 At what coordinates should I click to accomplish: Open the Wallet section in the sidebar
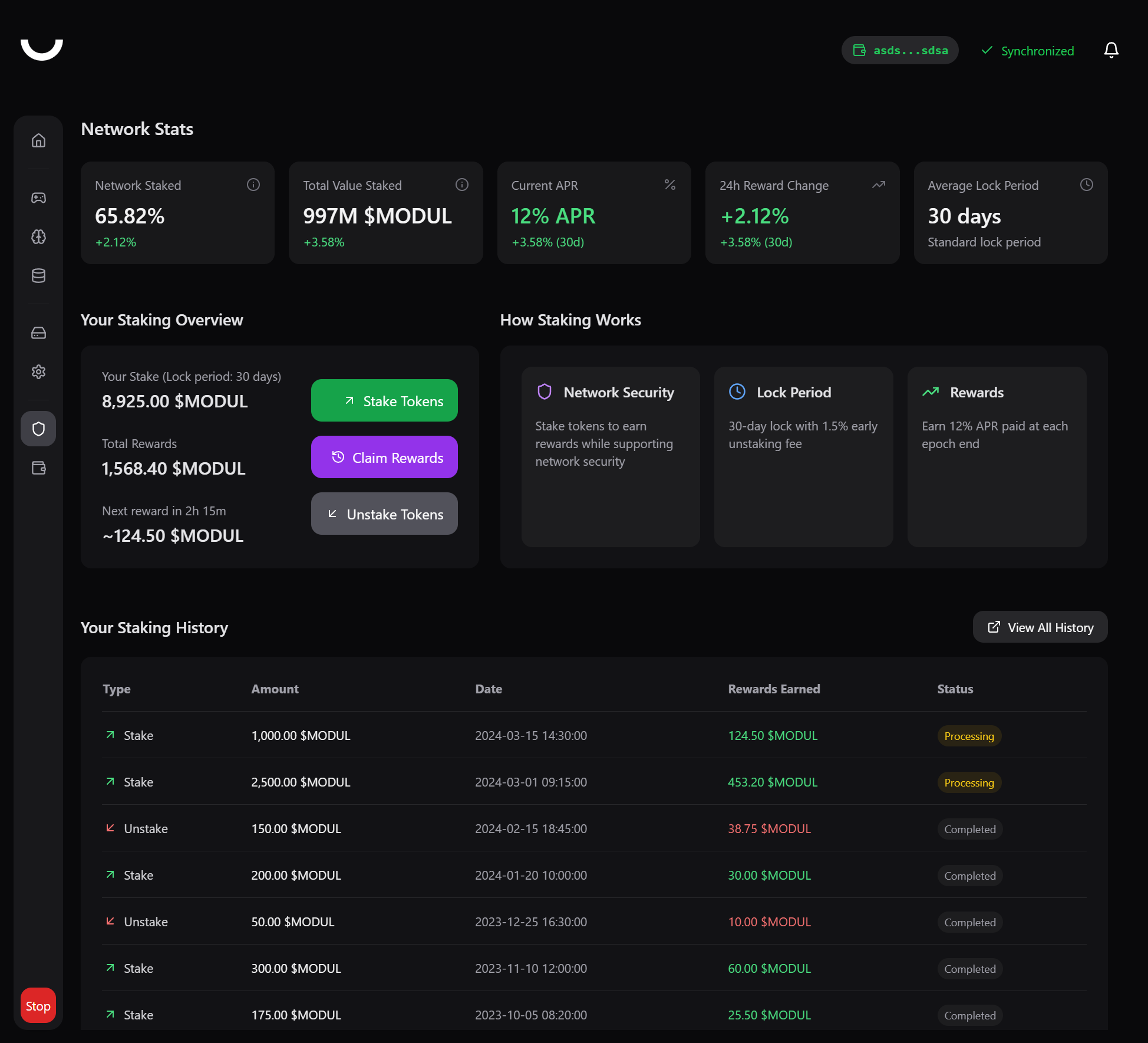pyautogui.click(x=38, y=468)
